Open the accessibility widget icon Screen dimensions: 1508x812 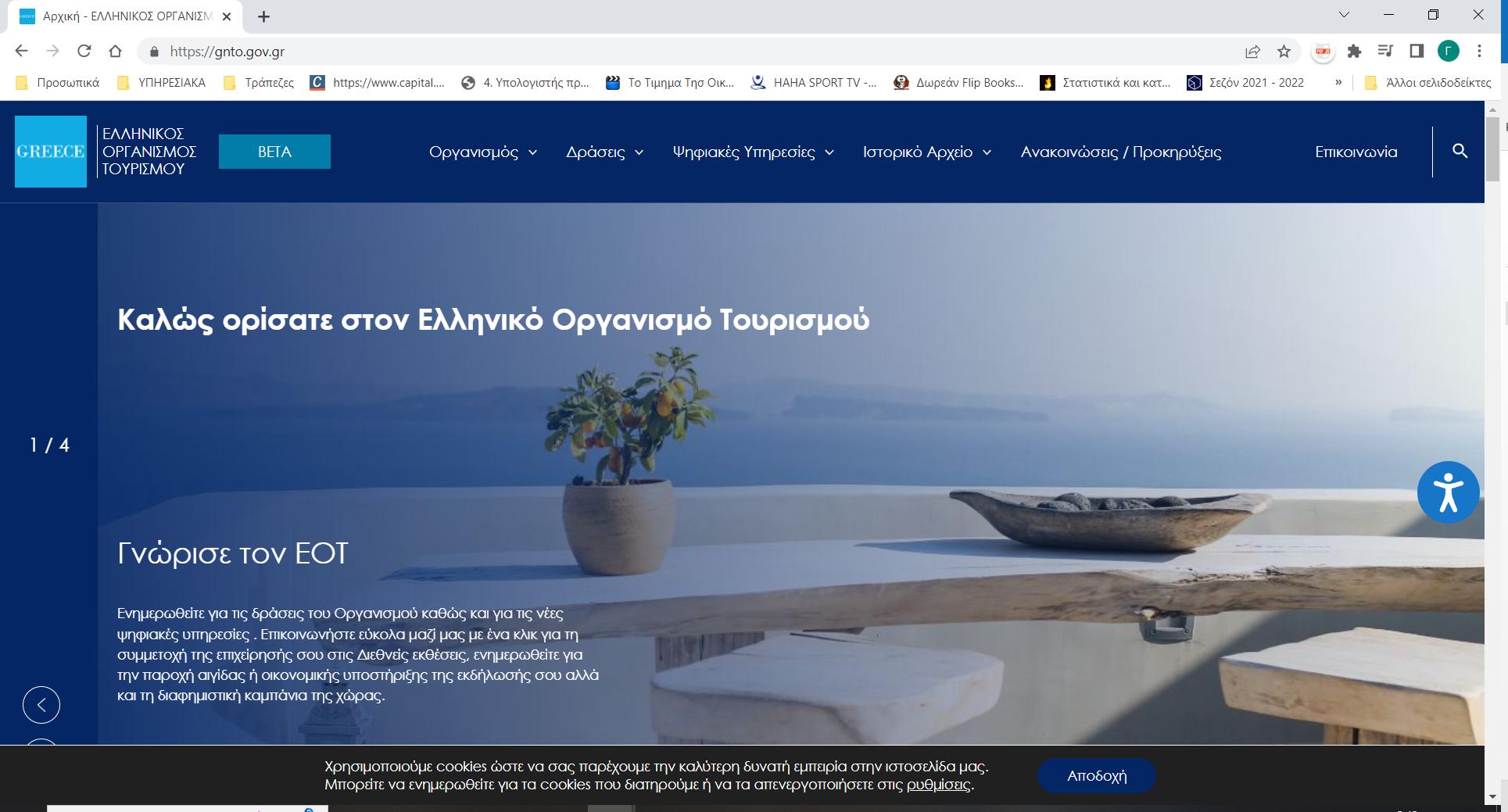[x=1448, y=492]
